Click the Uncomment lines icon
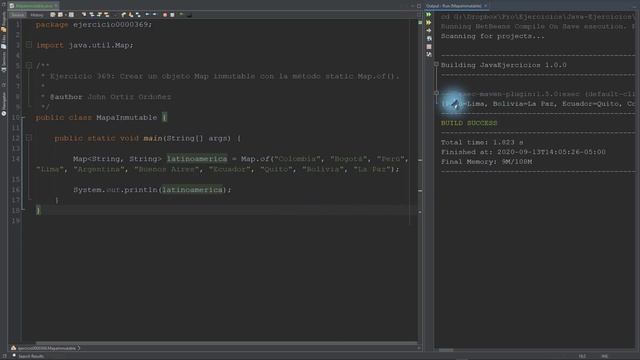The height and width of the screenshot is (360, 640). pos(189,15)
